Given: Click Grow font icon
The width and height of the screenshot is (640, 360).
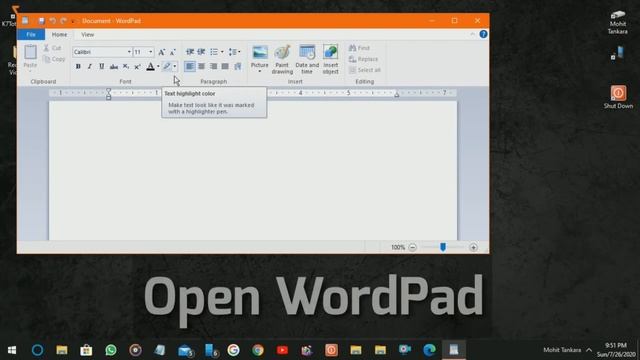Looking at the screenshot, I should click(x=162, y=52).
